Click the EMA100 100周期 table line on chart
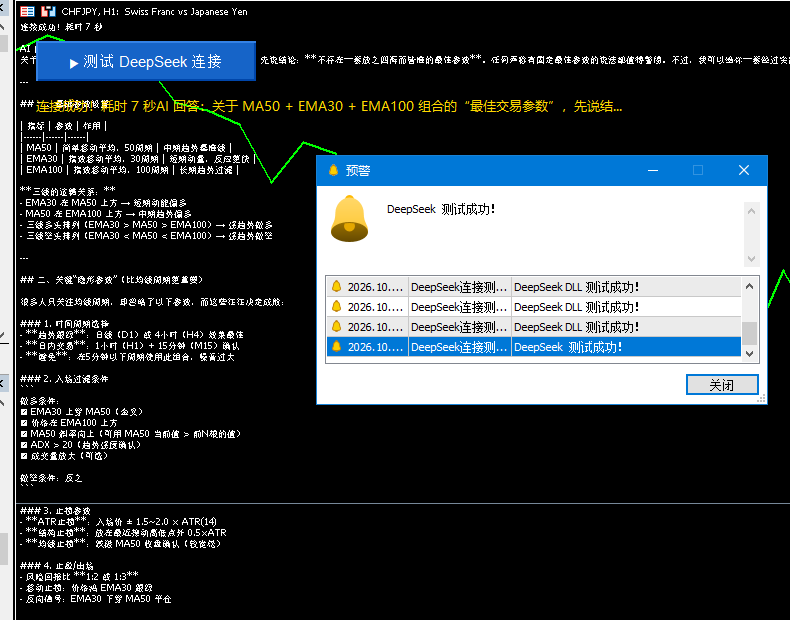Screen dimensions: 790x620 tap(129, 170)
